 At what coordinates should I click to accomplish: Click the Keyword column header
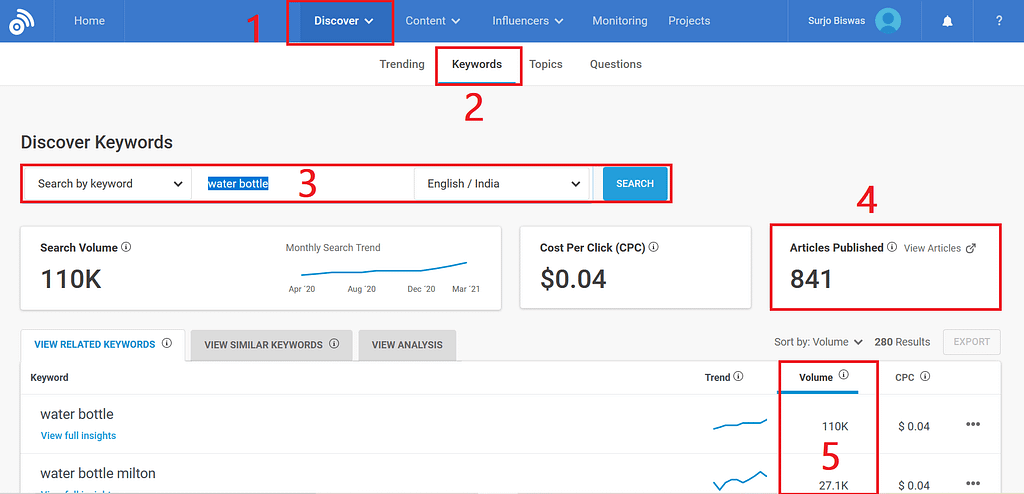point(50,377)
